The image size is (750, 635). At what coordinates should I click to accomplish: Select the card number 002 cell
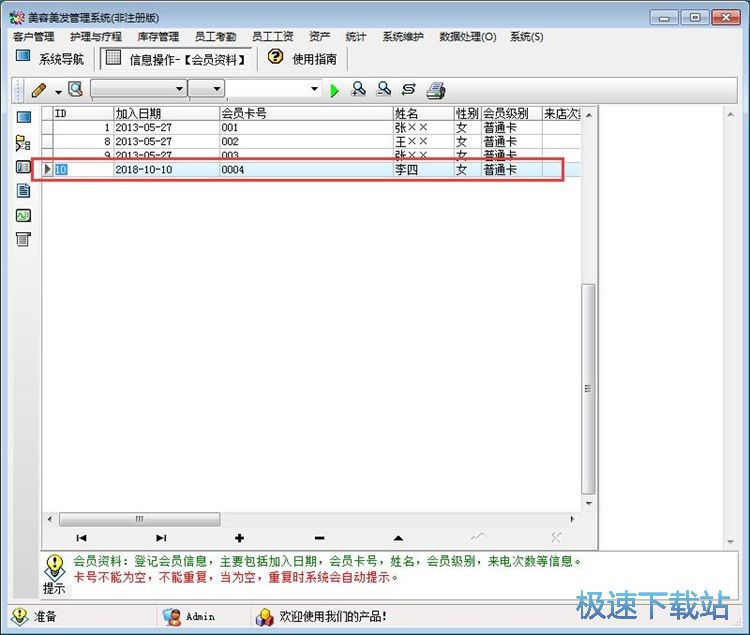tap(306, 142)
